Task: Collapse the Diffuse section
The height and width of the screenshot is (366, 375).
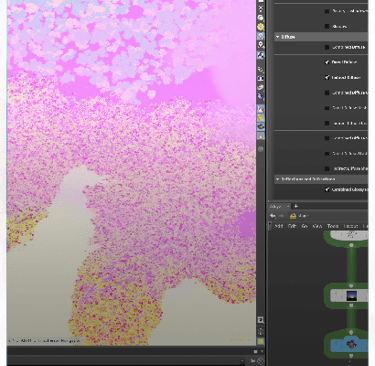Action: click(277, 37)
